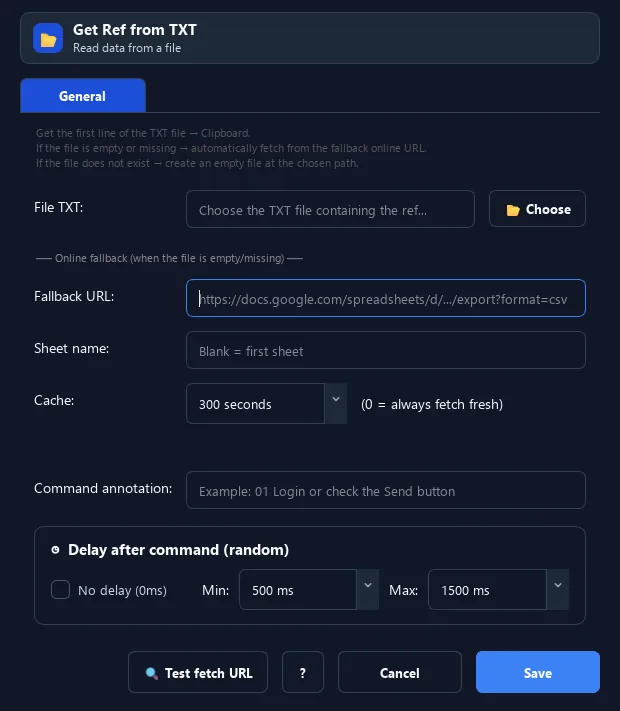Switch to the General tab
This screenshot has height=711, width=620.
coord(83,96)
